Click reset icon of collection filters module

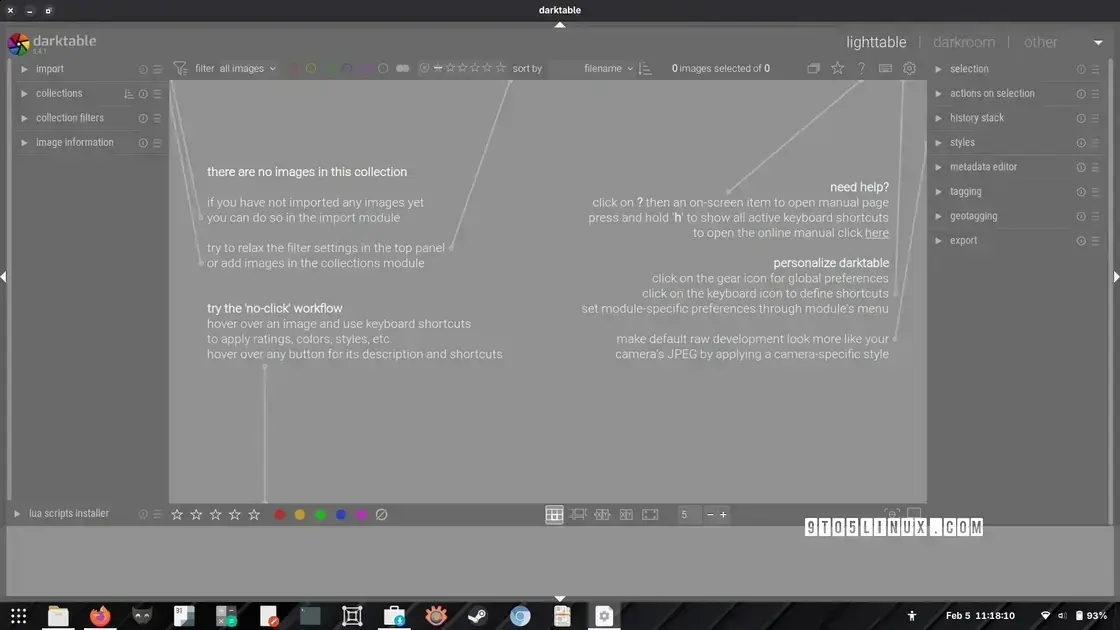143,119
